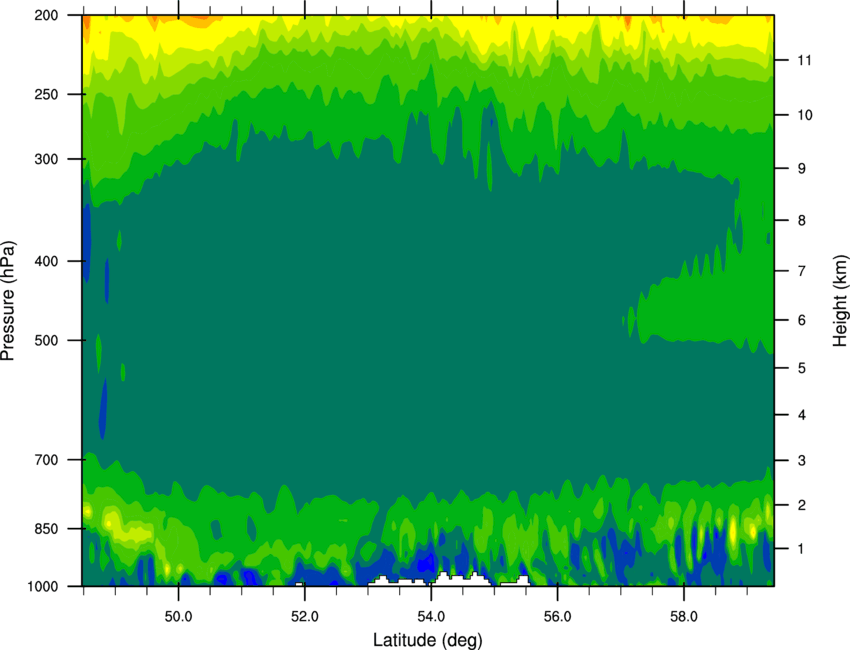The width and height of the screenshot is (850, 650).
Task: Click the 'Pressure (hPa)' axis title
Action: (x=8, y=301)
